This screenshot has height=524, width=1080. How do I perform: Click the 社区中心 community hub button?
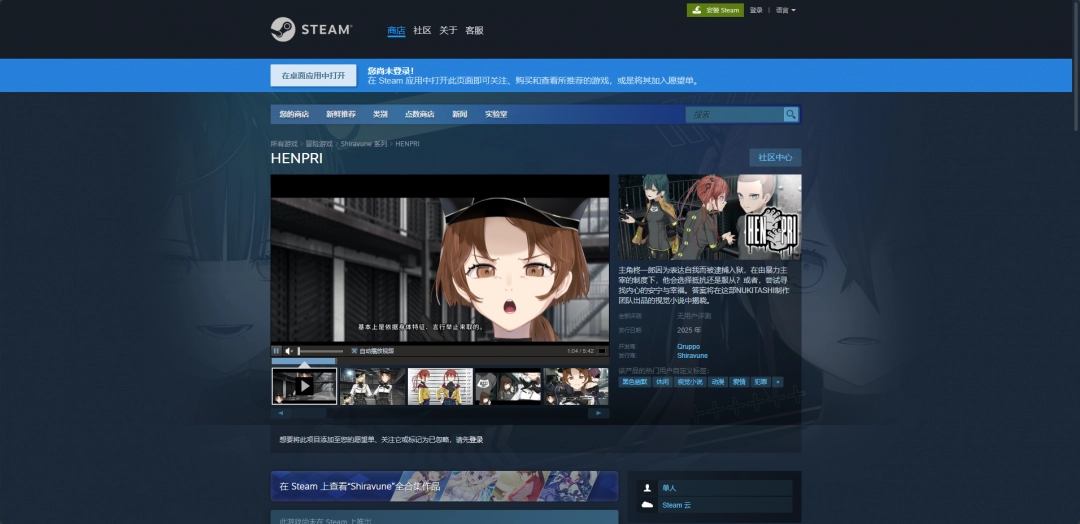(775, 158)
